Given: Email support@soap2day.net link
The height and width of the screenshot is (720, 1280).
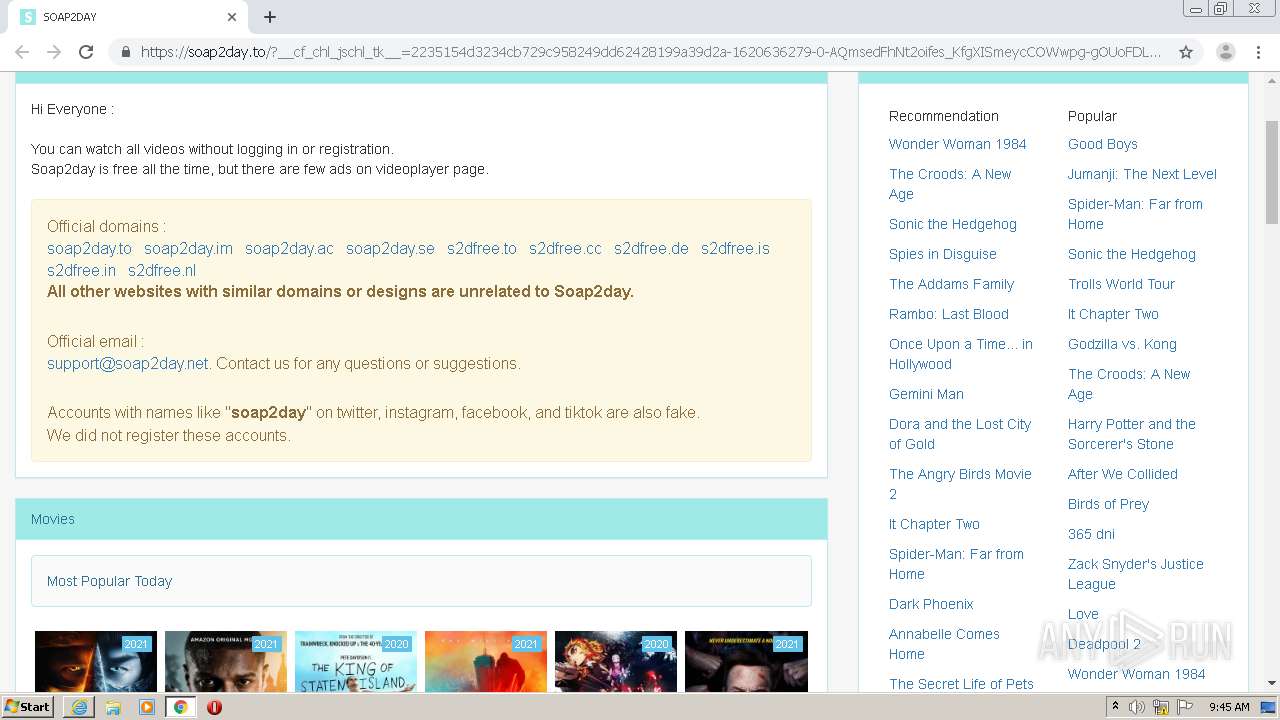Looking at the screenshot, I should (128, 363).
